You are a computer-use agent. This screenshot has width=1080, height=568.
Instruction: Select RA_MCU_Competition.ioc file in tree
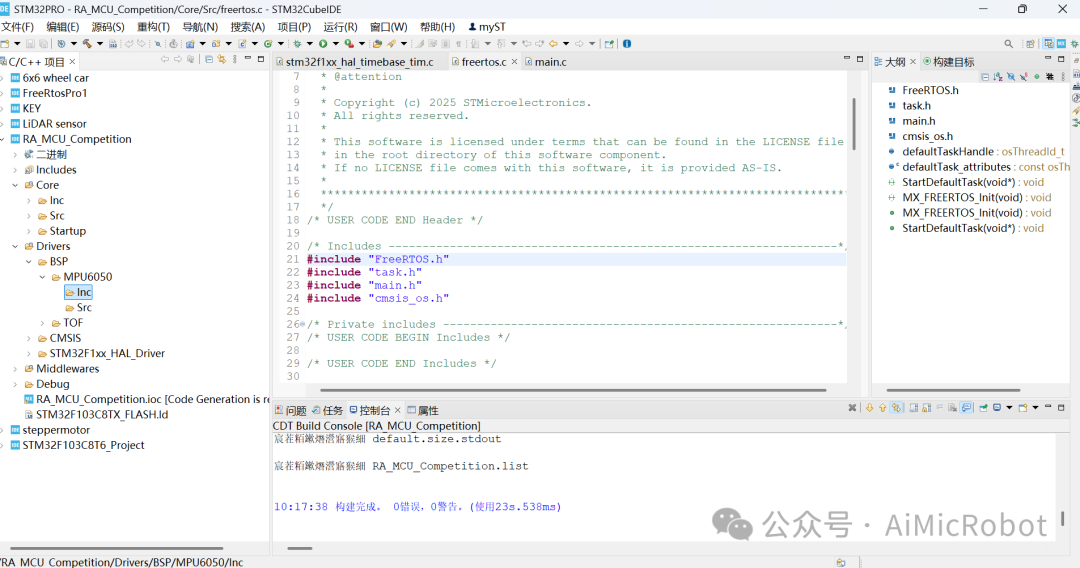click(x=146, y=399)
